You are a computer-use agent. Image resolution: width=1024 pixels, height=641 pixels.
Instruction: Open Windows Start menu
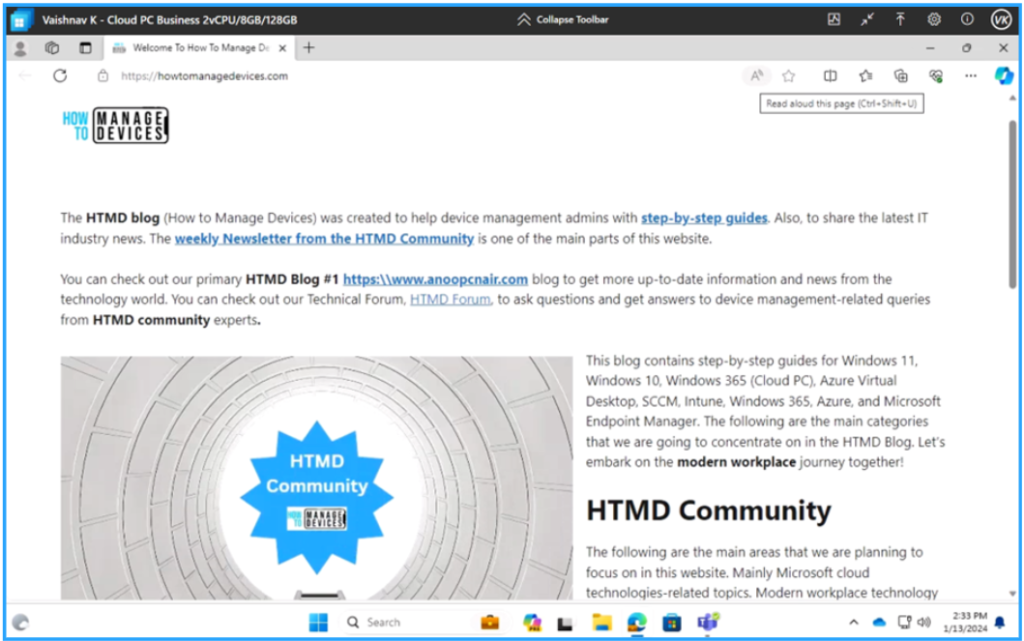point(318,622)
